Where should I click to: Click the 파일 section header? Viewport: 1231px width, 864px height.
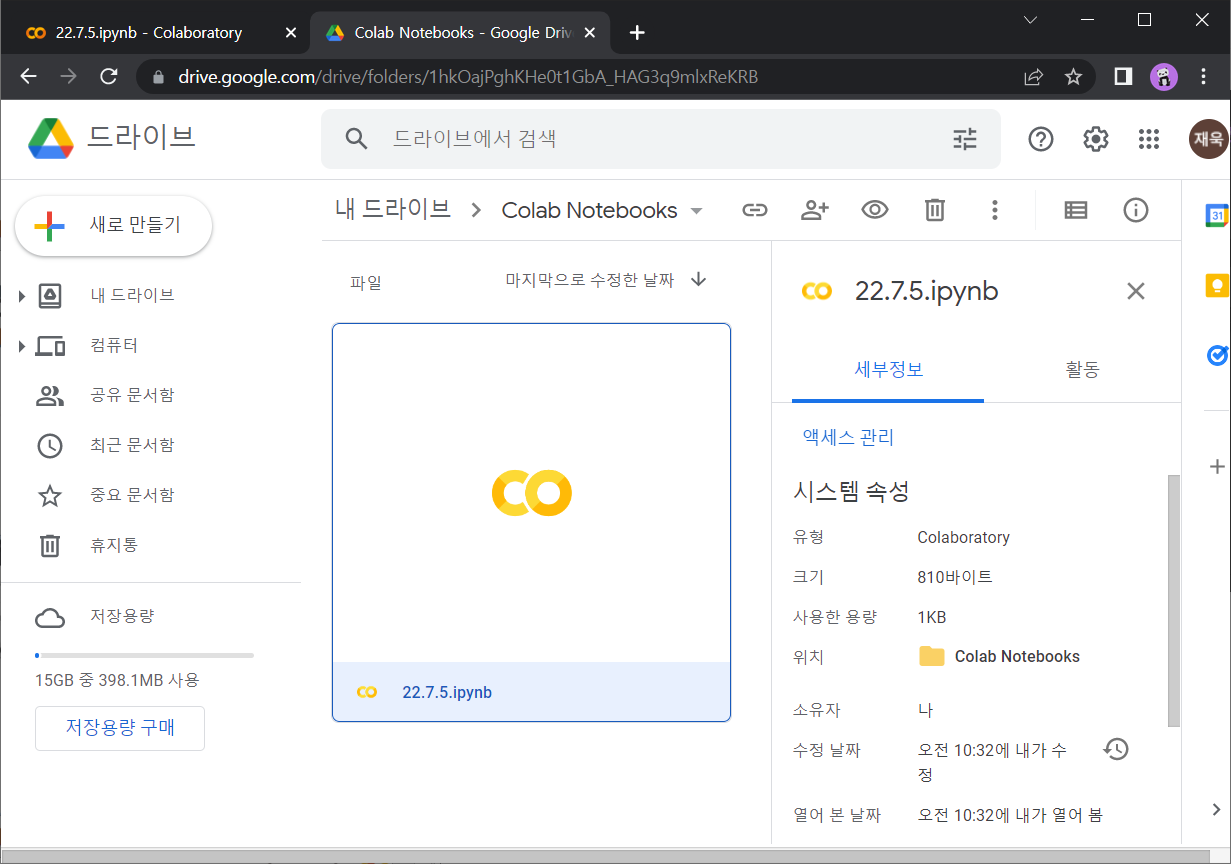click(365, 283)
